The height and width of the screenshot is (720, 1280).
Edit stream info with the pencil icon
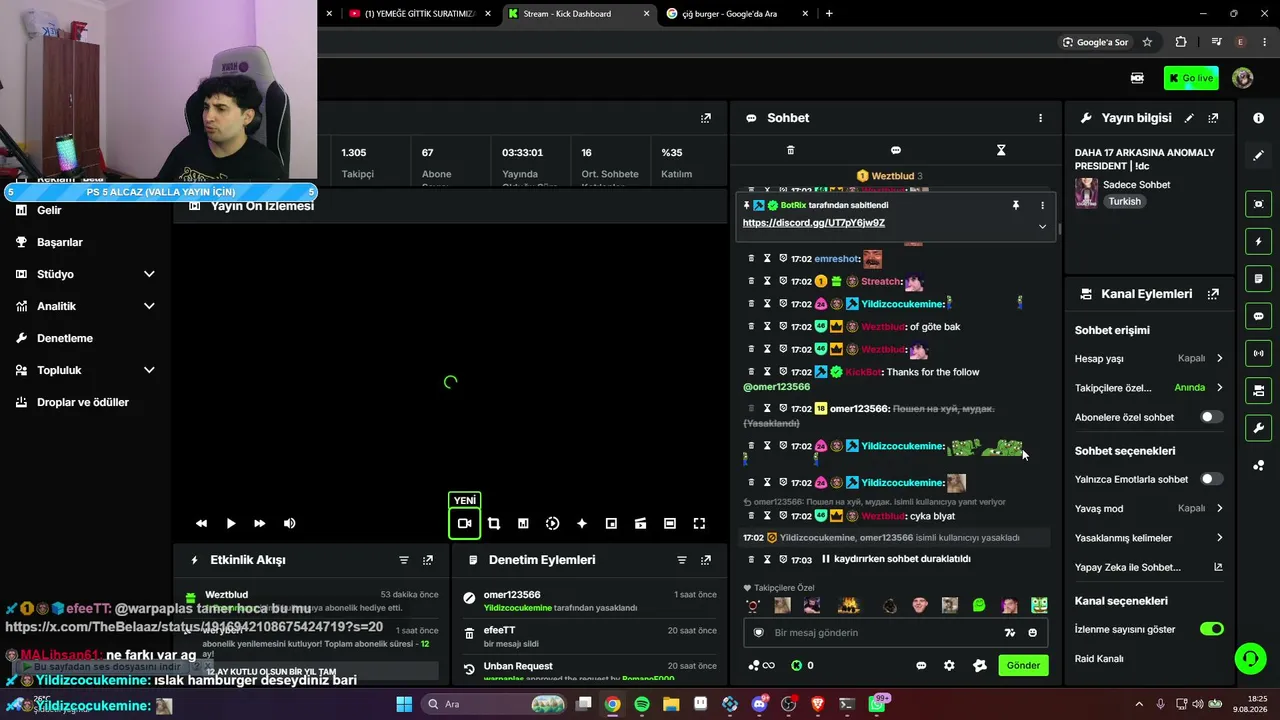1189,118
